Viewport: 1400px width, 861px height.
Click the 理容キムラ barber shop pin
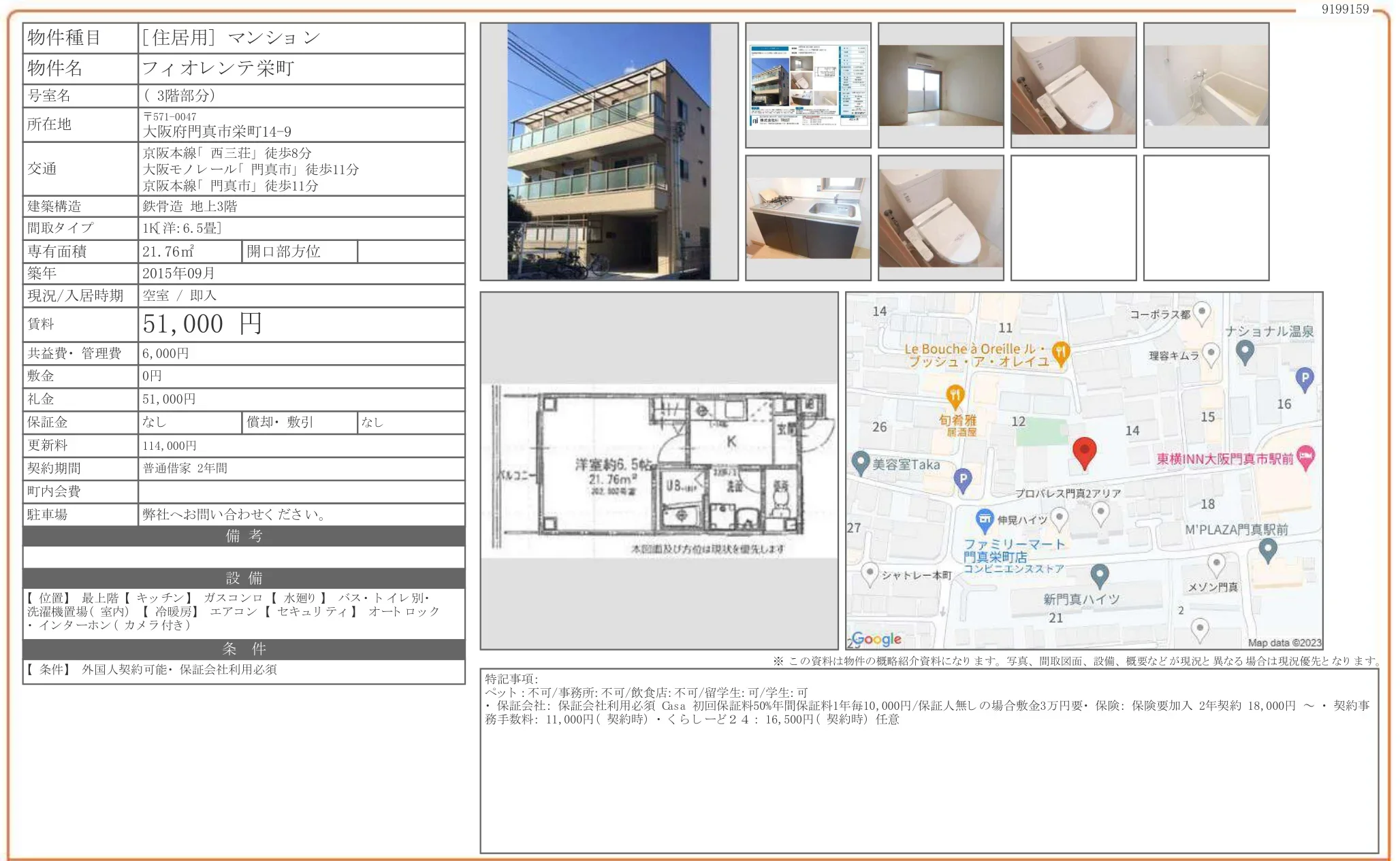[x=1210, y=353]
